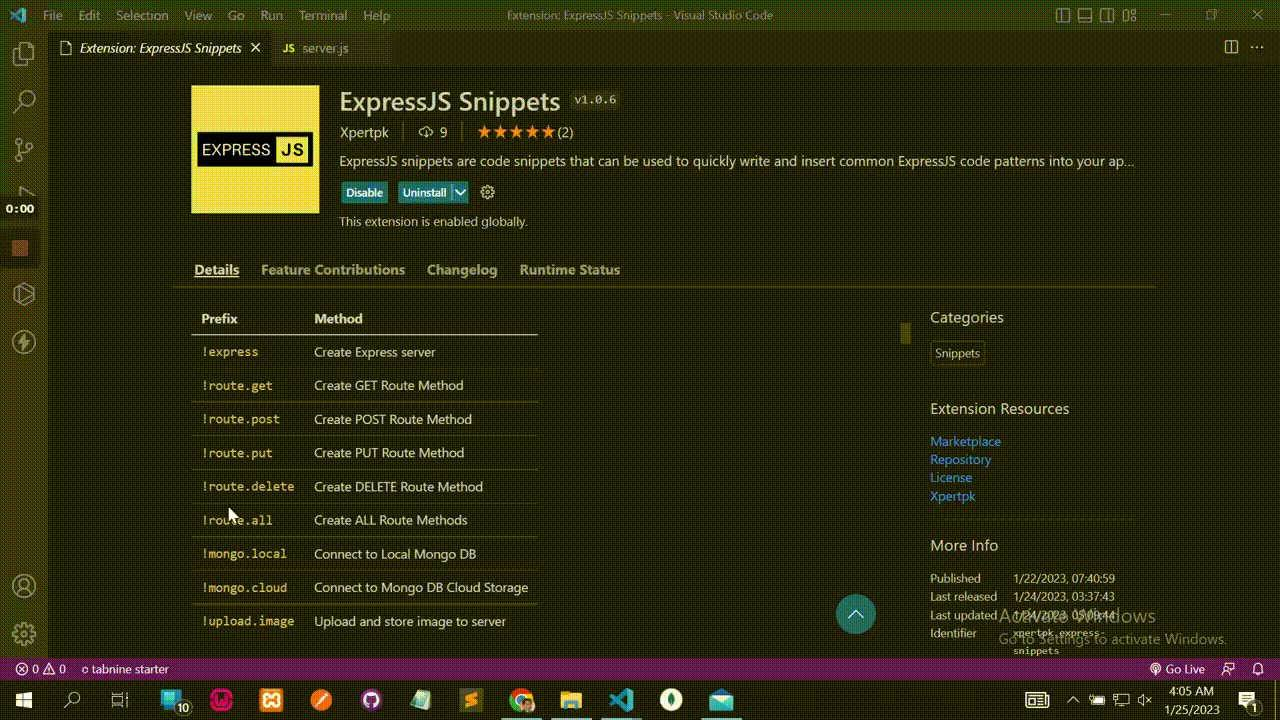Image resolution: width=1280 pixels, height=720 pixels.
Task: Open the Repository resource link
Action: pyautogui.click(x=960, y=459)
